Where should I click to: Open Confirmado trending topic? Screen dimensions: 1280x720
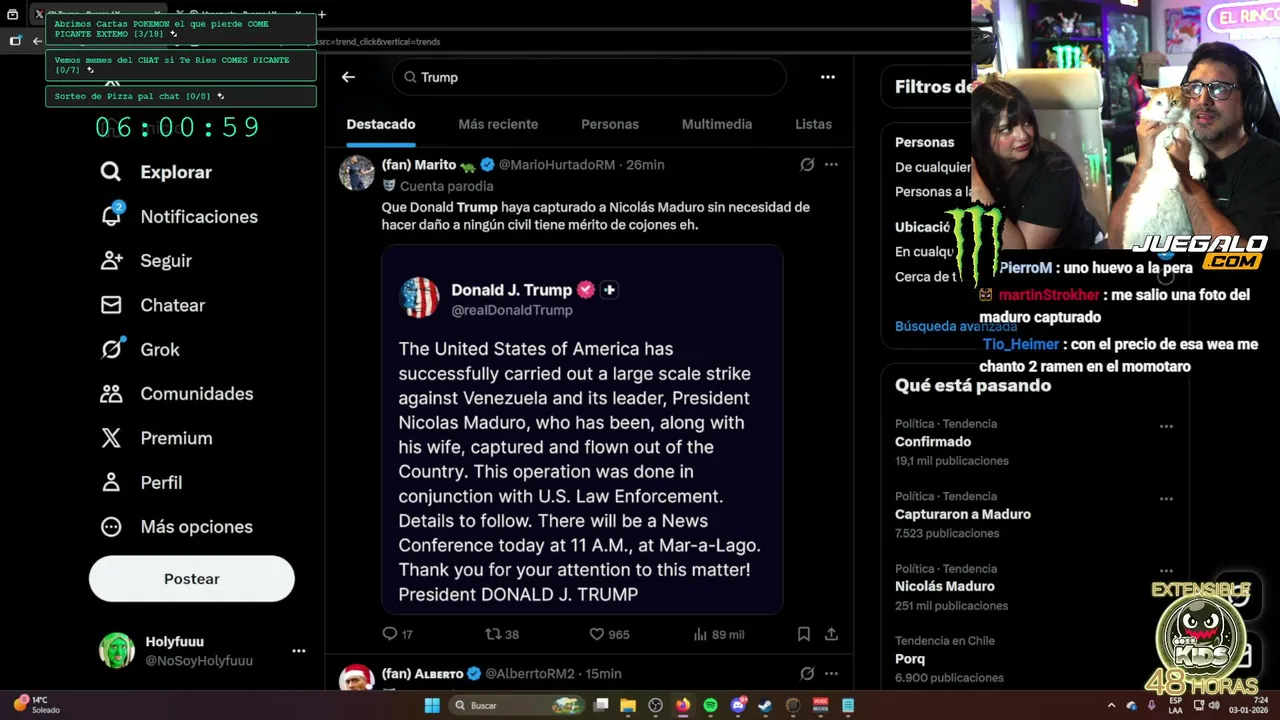(933, 441)
